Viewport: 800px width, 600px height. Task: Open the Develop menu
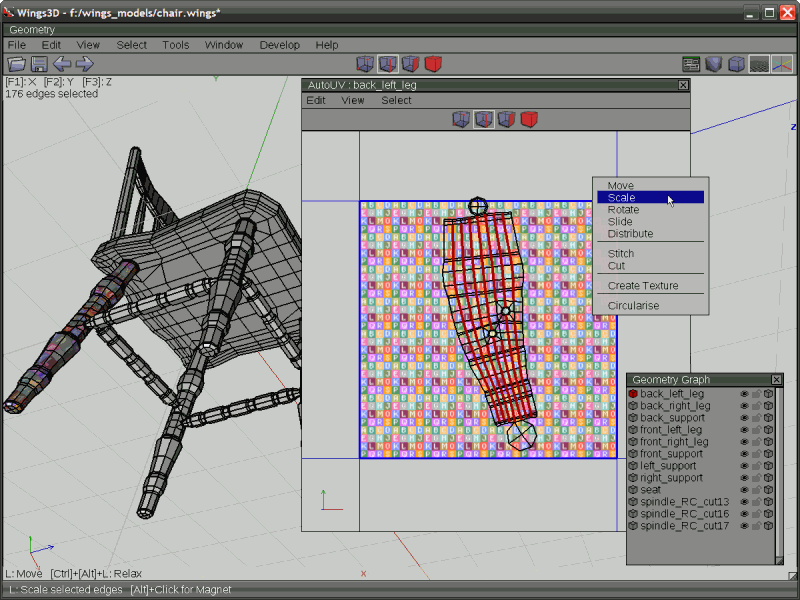(280, 45)
